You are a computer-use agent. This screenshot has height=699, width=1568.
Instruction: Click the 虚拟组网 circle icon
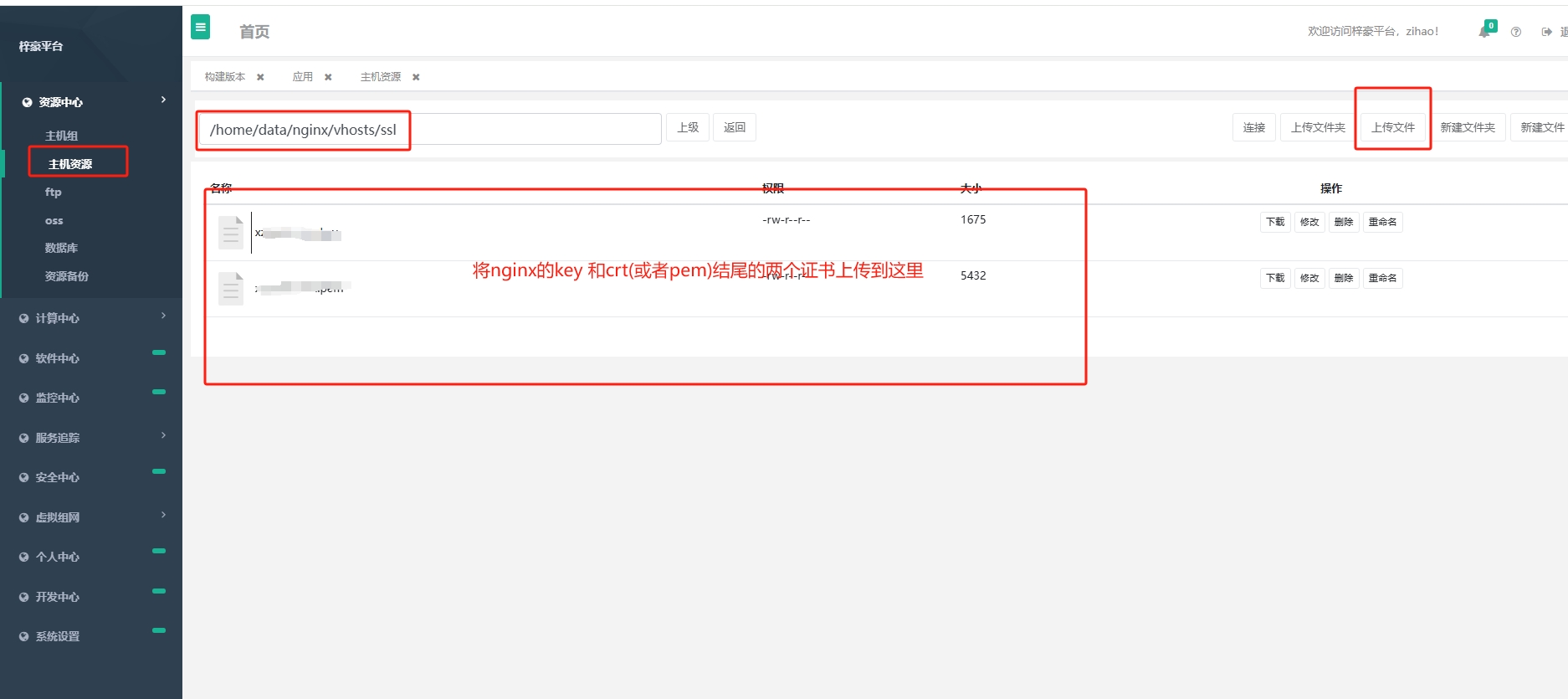point(23,517)
